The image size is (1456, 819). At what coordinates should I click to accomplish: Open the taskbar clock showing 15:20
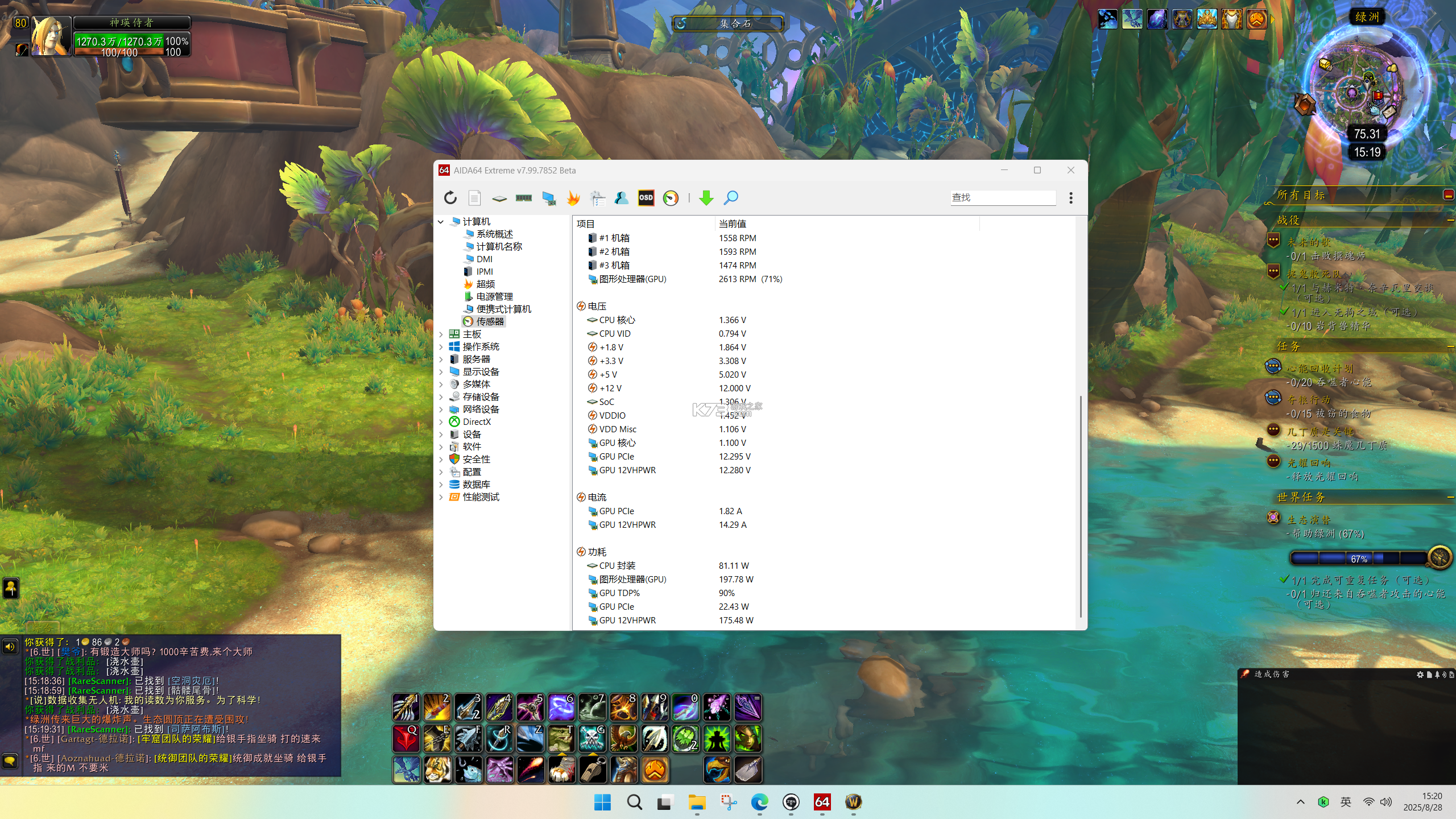pos(1423,802)
